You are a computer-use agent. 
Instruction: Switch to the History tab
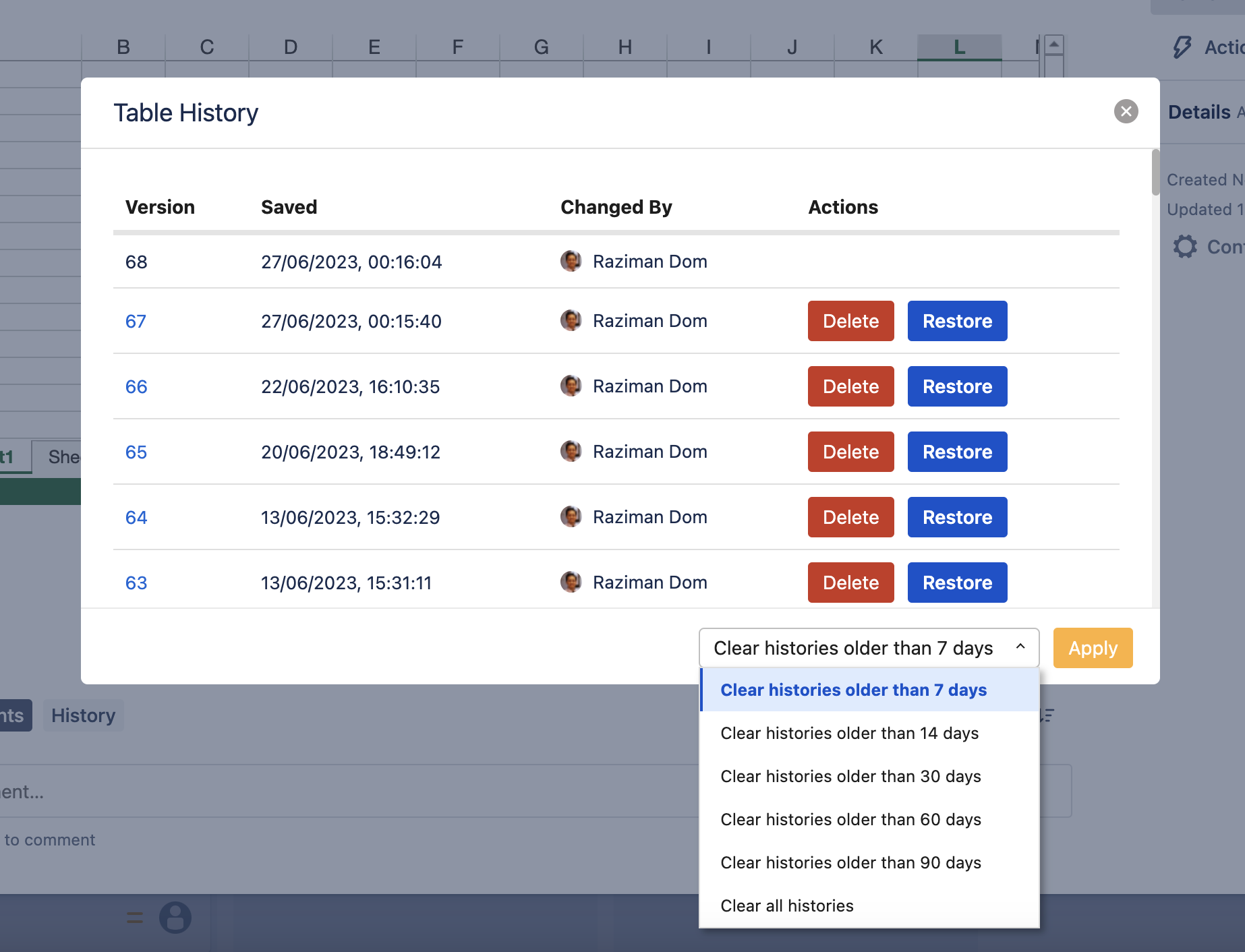tap(84, 715)
